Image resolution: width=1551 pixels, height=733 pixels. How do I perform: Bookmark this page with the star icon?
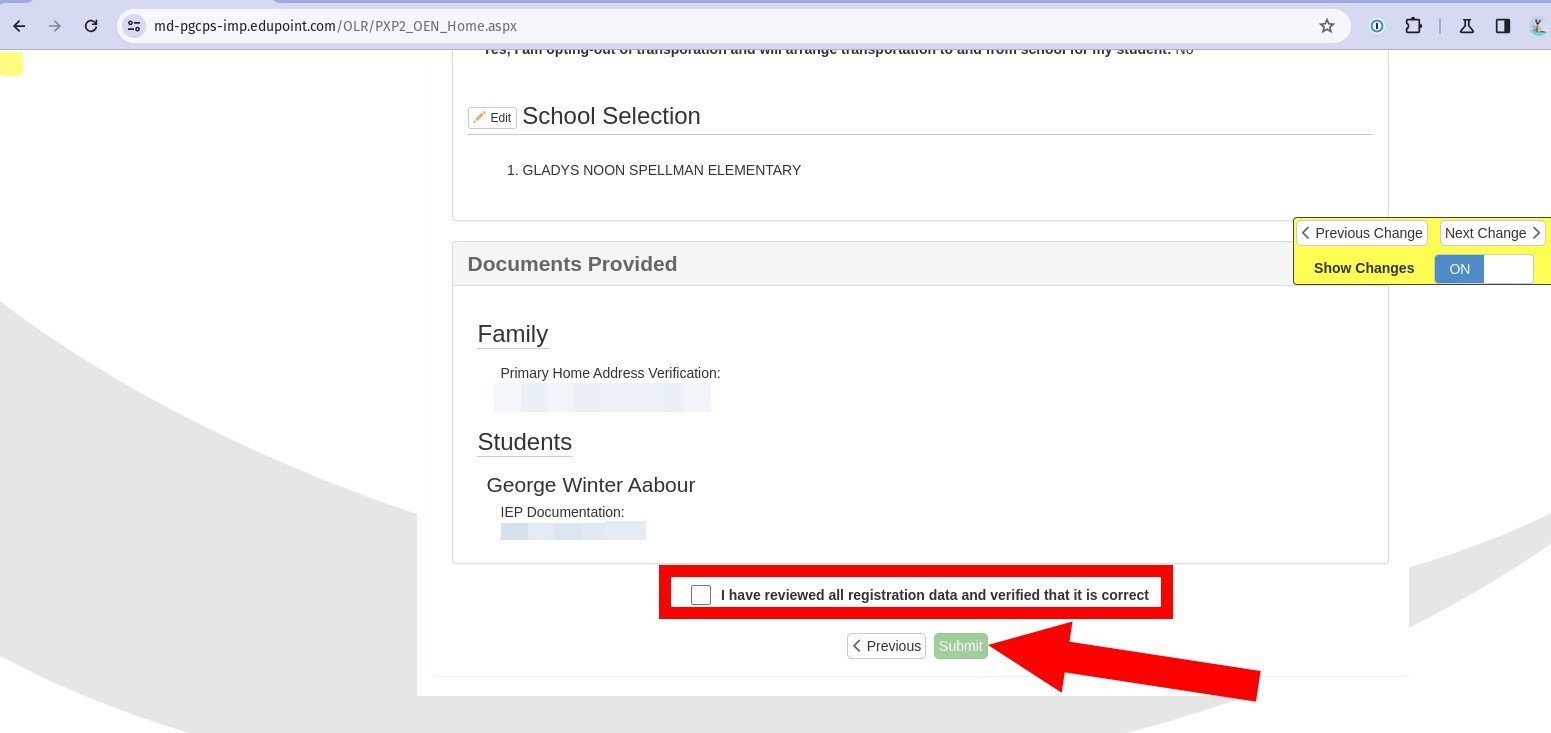point(1326,26)
